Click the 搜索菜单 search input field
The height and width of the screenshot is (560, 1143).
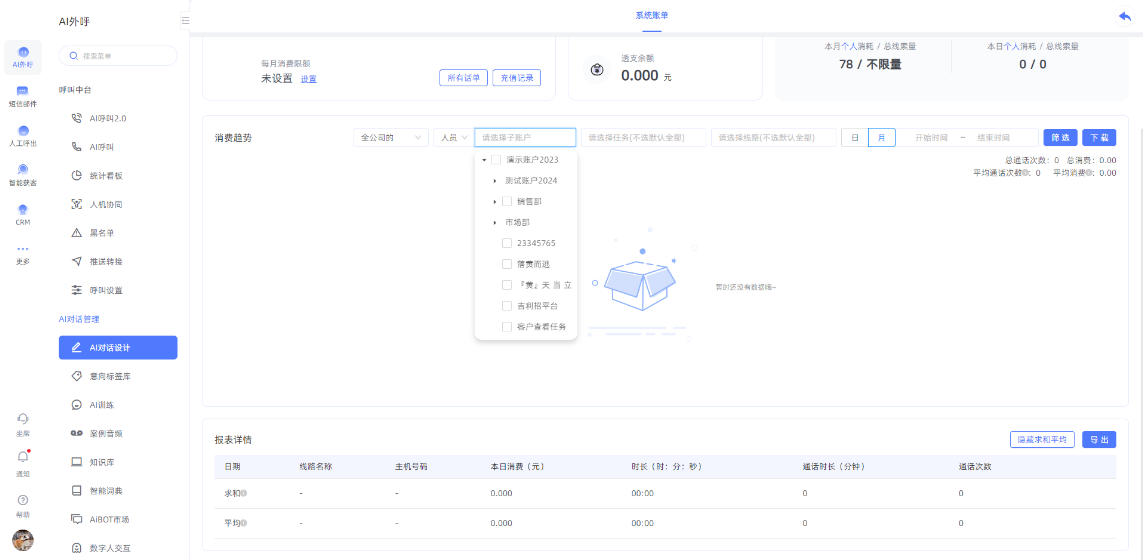pos(118,56)
